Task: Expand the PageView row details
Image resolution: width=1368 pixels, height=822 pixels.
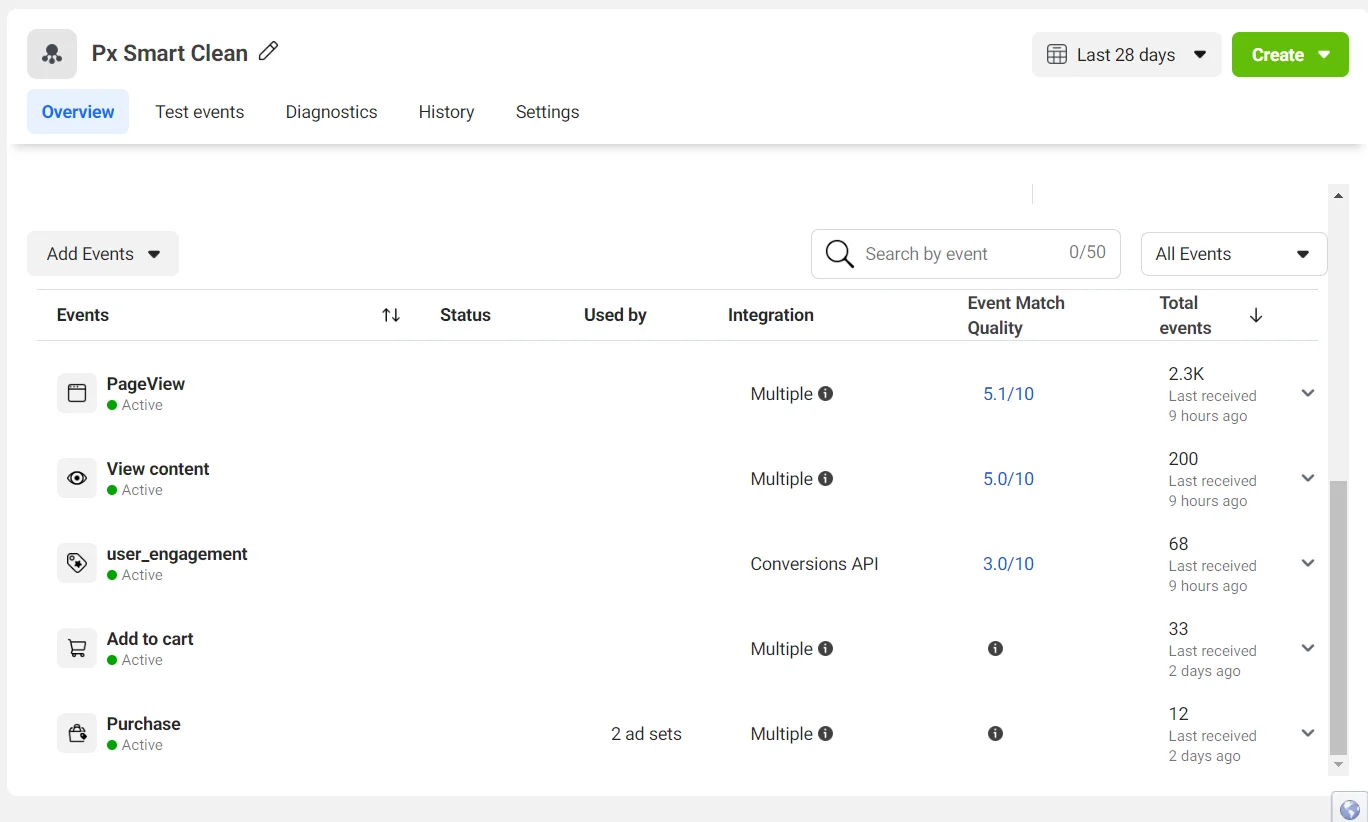Action: point(1307,393)
